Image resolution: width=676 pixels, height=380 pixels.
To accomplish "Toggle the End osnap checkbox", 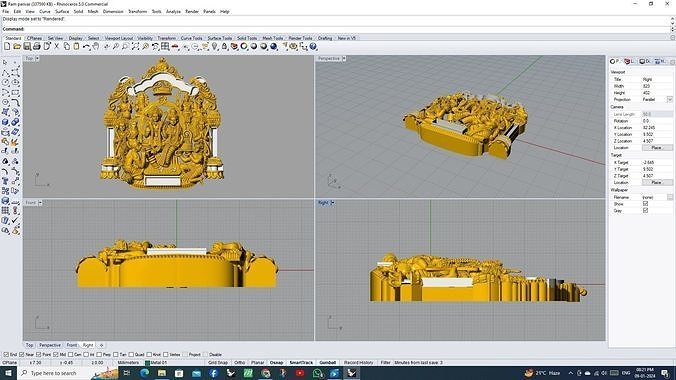I will [x=6, y=355].
